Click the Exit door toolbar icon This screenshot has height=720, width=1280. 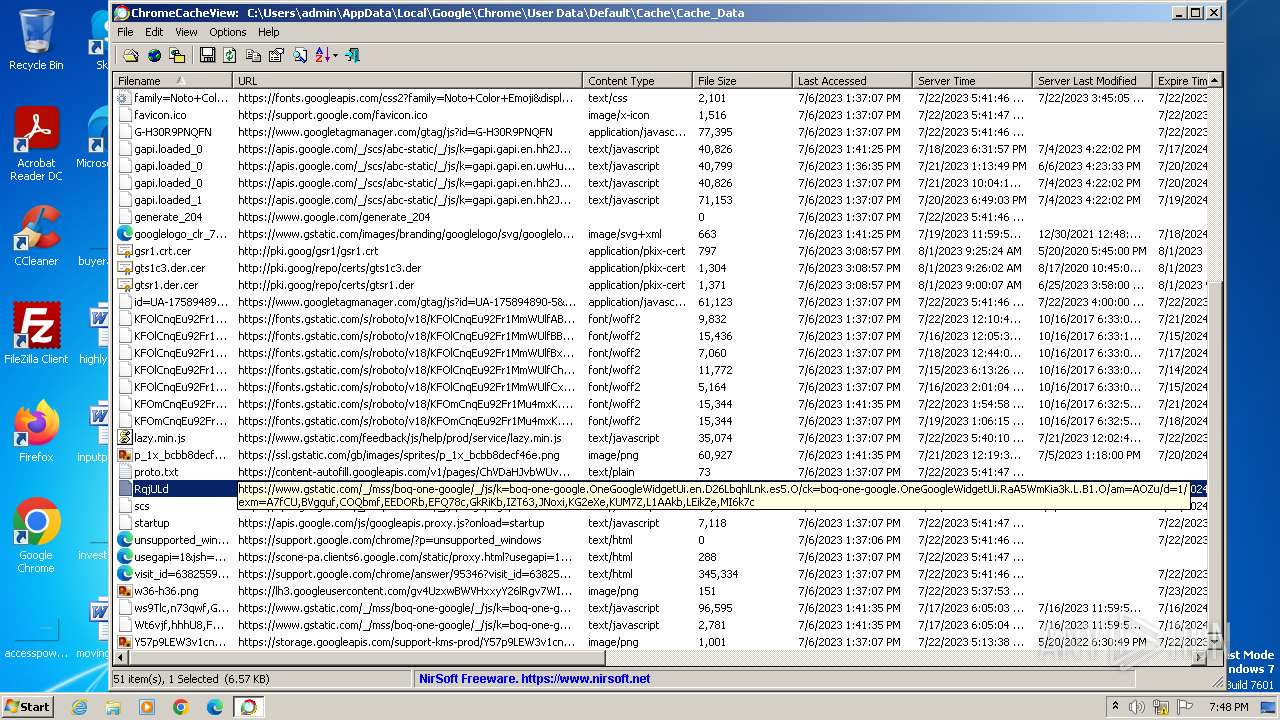[352, 56]
